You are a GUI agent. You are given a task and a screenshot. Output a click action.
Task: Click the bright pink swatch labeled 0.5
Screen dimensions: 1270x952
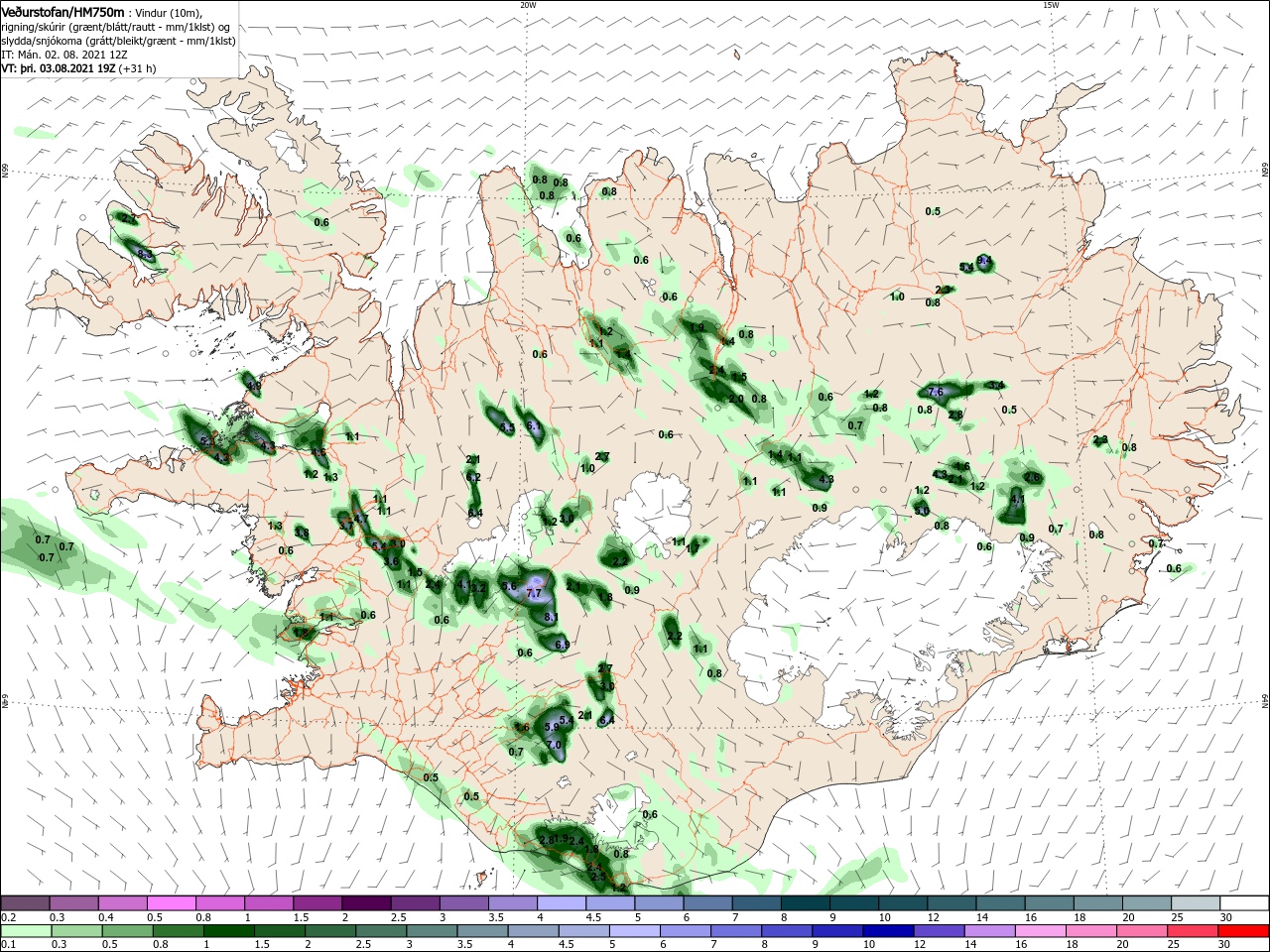[172, 903]
